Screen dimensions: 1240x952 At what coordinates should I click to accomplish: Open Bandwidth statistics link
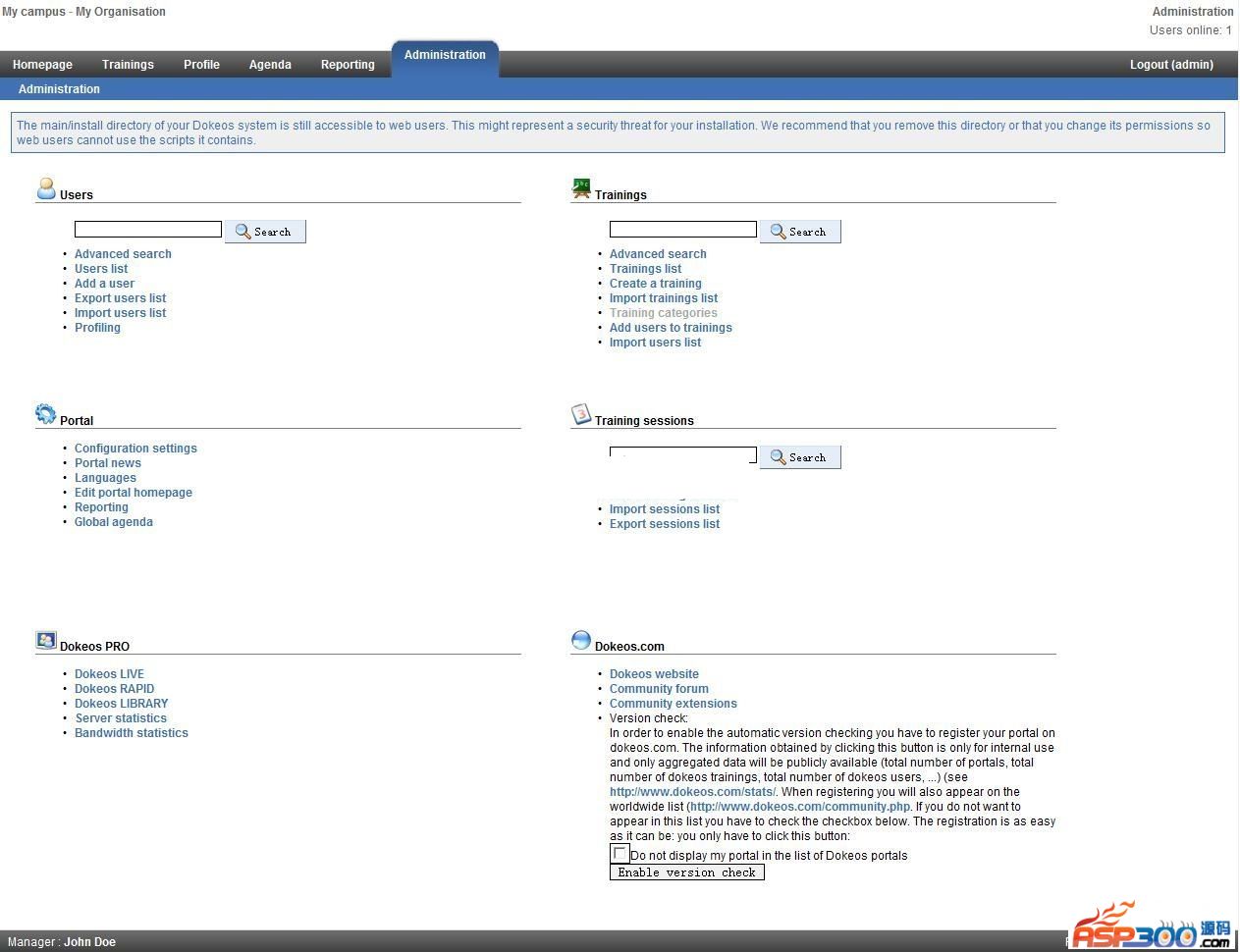click(x=132, y=733)
